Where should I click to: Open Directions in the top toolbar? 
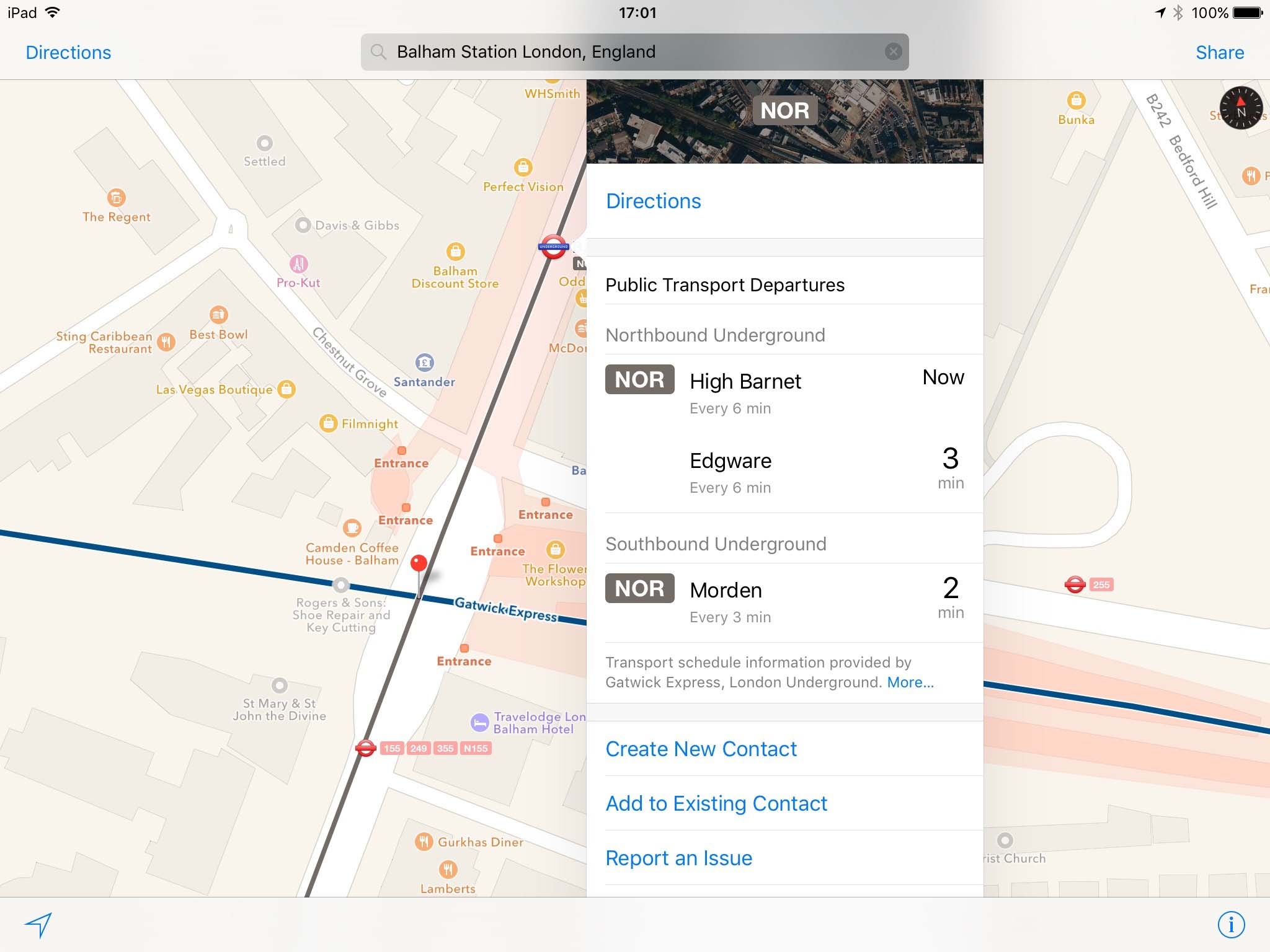pos(68,53)
